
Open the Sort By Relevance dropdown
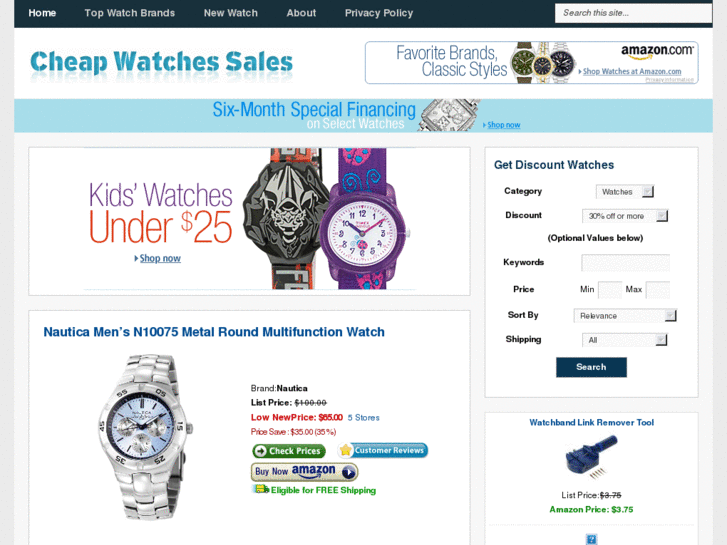pyautogui.click(x=625, y=316)
